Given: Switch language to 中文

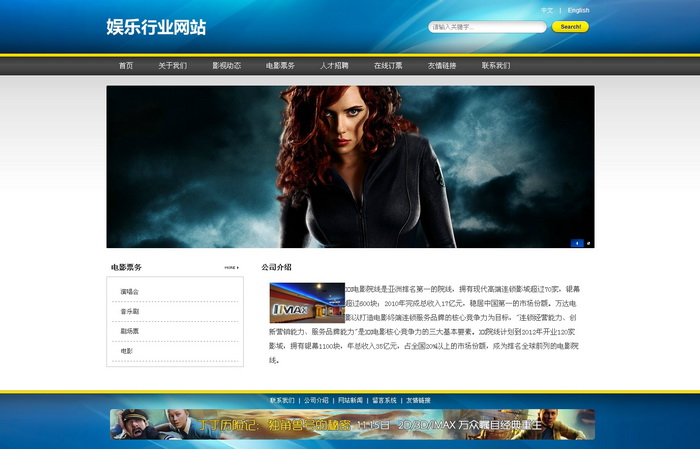Looking at the screenshot, I should [x=547, y=10].
